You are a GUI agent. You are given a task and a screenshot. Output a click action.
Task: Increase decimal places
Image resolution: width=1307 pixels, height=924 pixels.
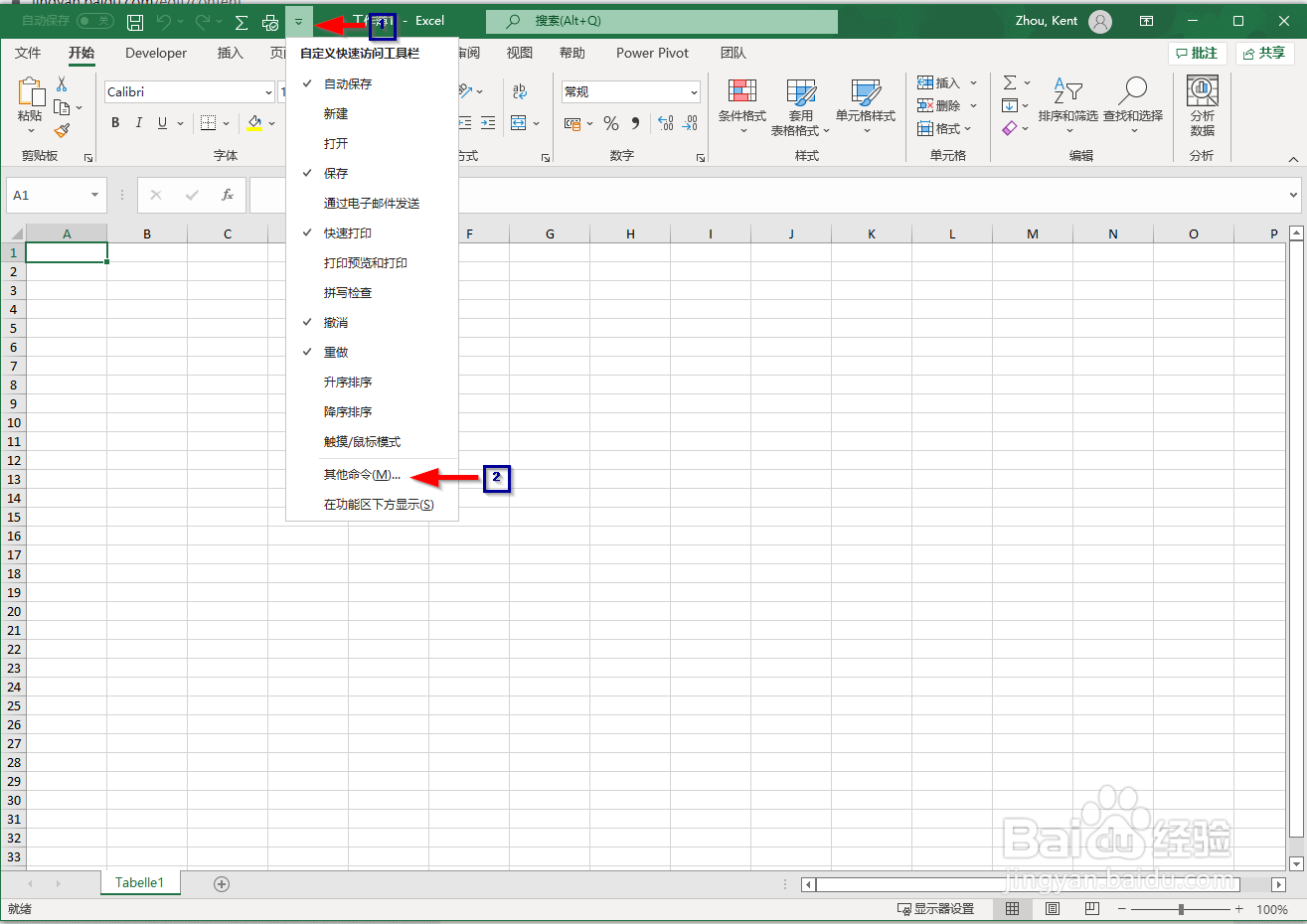tap(666, 123)
